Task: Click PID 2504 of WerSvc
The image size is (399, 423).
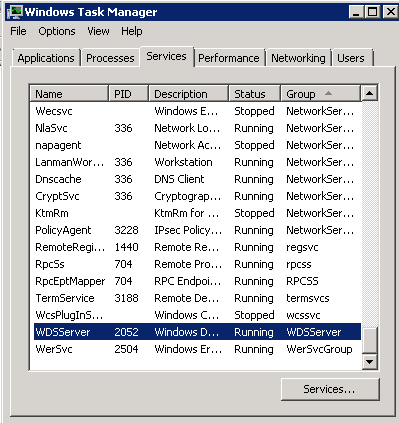Action: [x=126, y=349]
